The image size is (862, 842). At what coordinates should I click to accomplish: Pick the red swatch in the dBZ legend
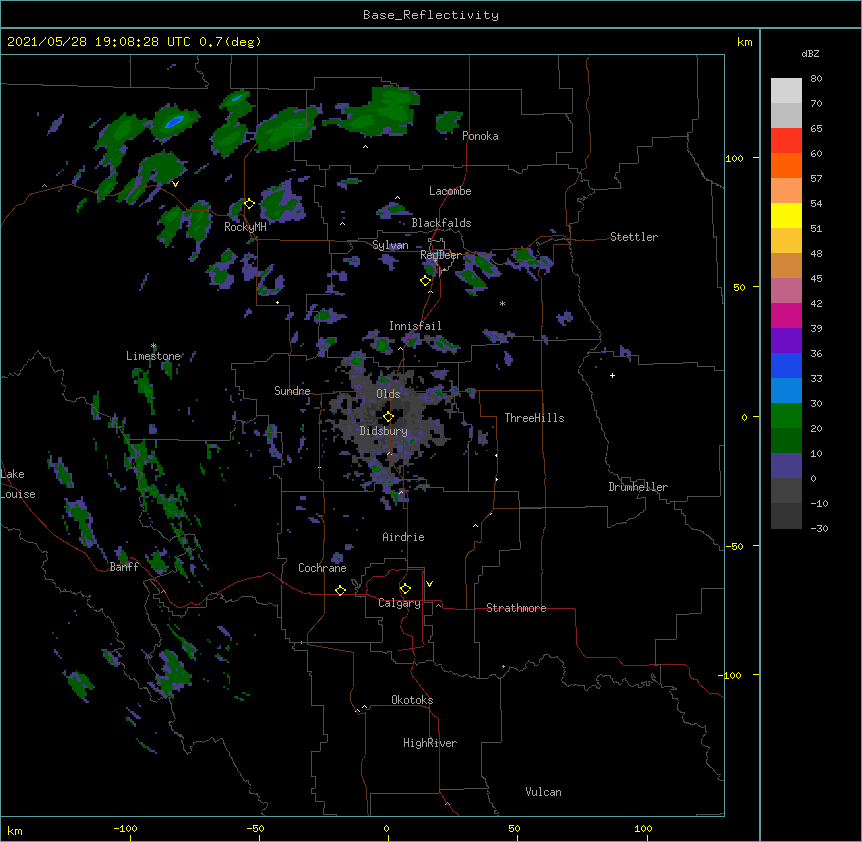click(786, 140)
